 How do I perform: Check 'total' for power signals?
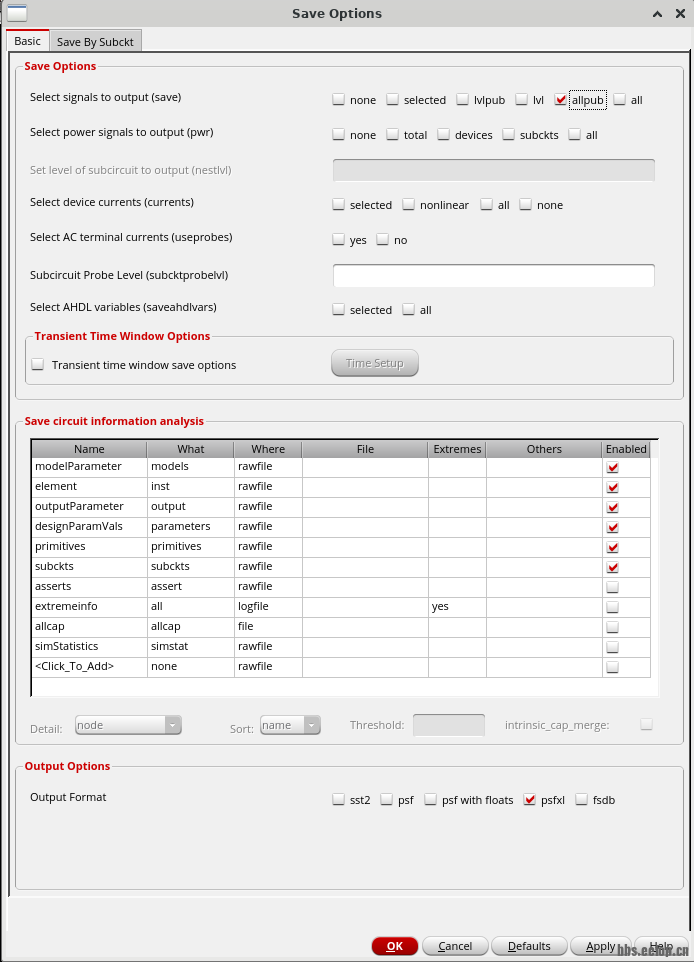pyautogui.click(x=392, y=134)
